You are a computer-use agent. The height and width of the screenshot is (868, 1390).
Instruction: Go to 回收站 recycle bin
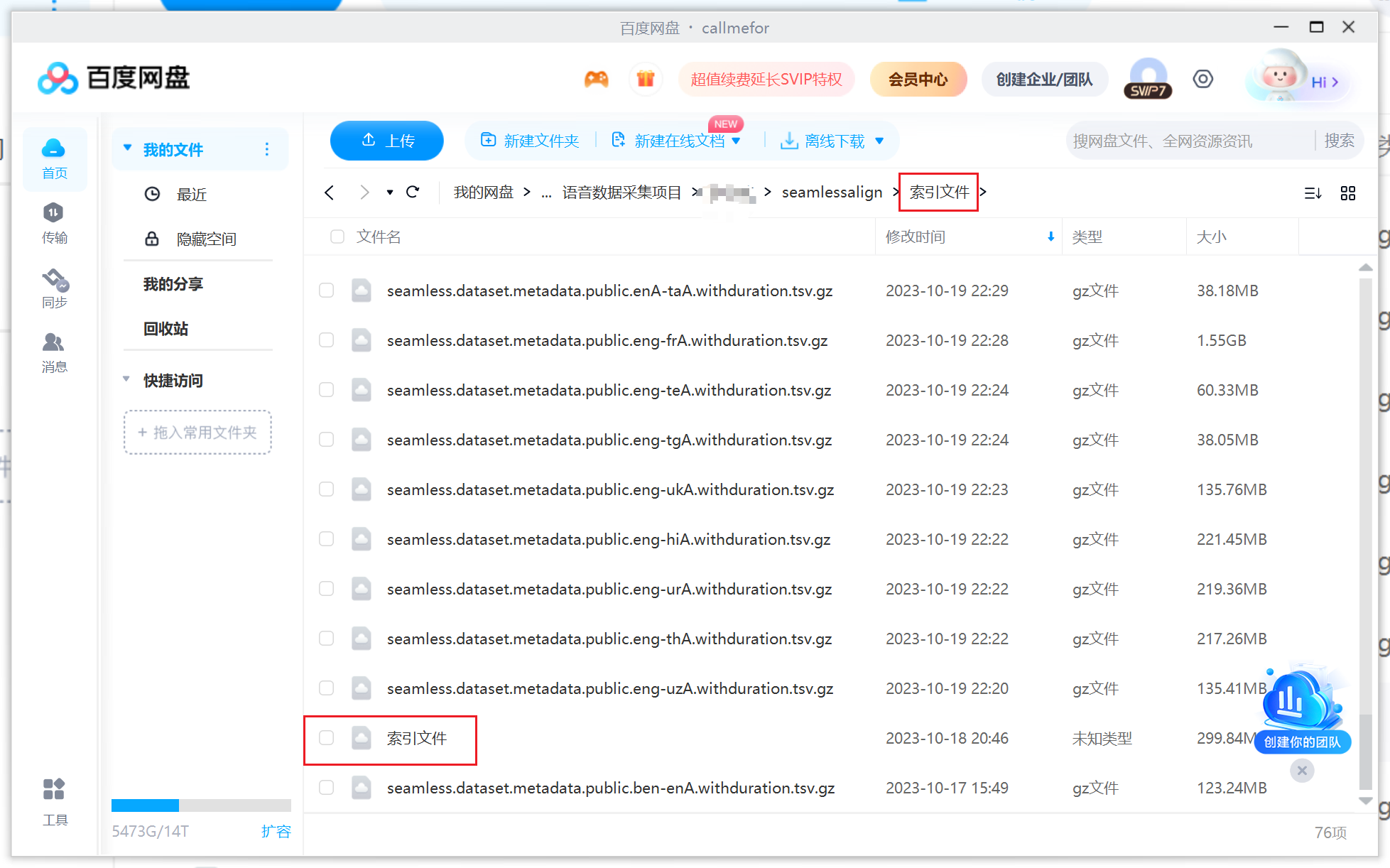click(166, 329)
